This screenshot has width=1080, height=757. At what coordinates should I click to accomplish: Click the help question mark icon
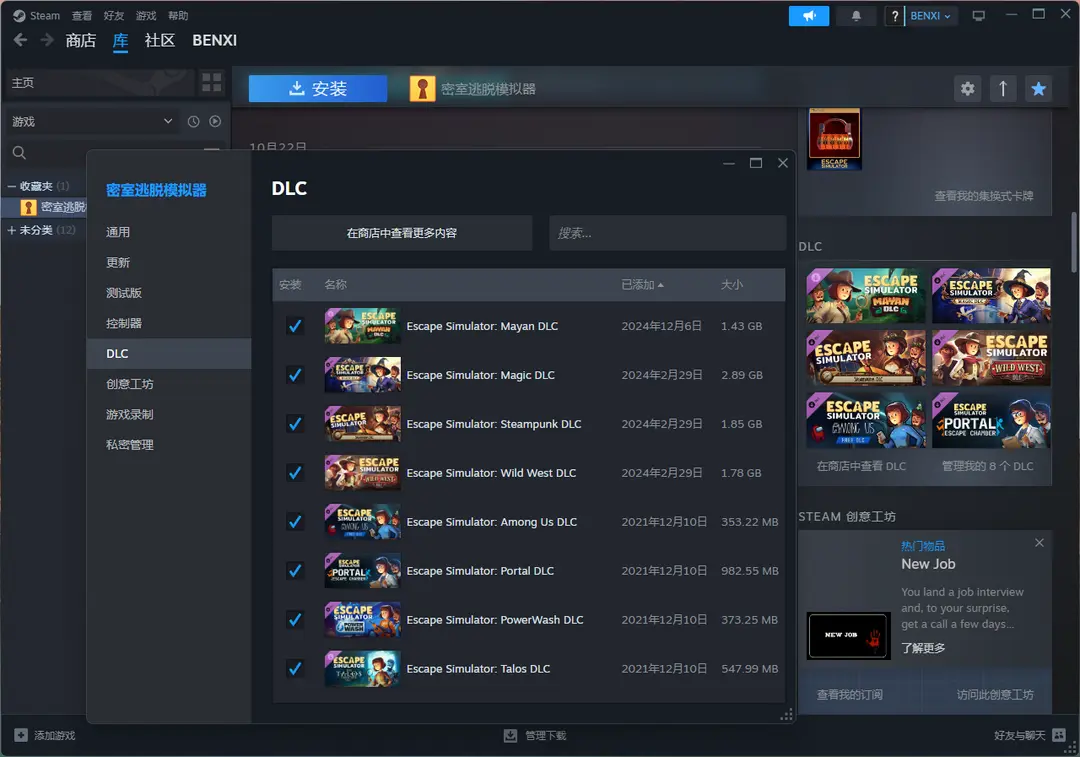(x=894, y=16)
